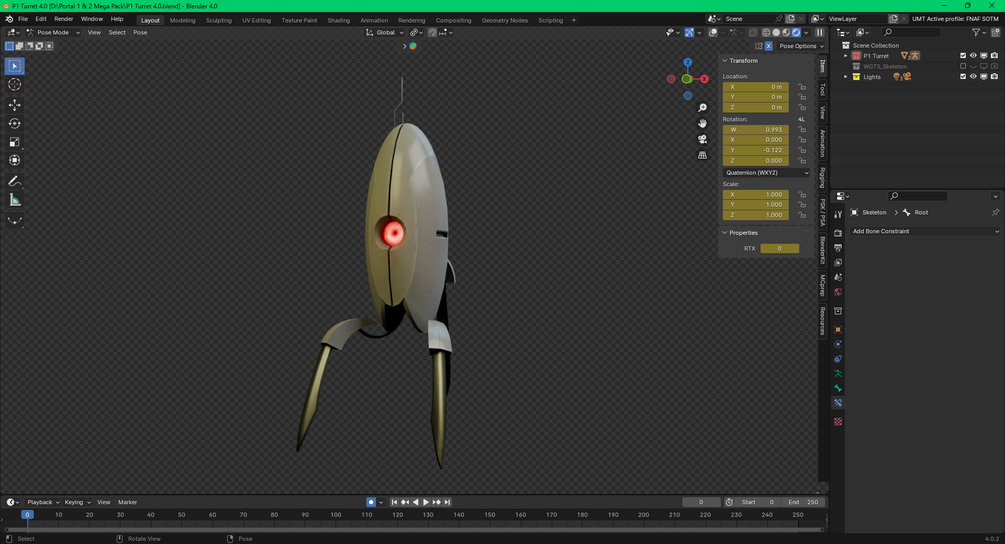Select the Annotate tool
Screen dimensions: 1005x544
point(15,181)
